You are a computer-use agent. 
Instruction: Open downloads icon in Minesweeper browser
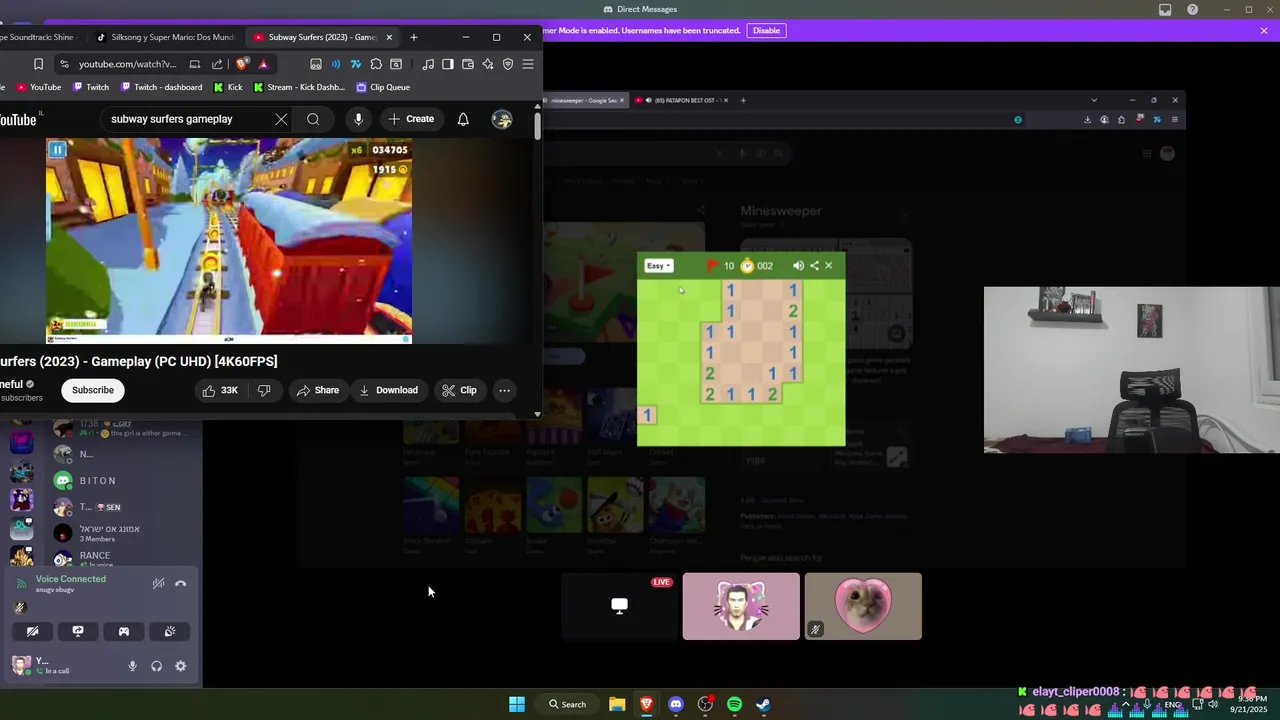[1087, 120]
